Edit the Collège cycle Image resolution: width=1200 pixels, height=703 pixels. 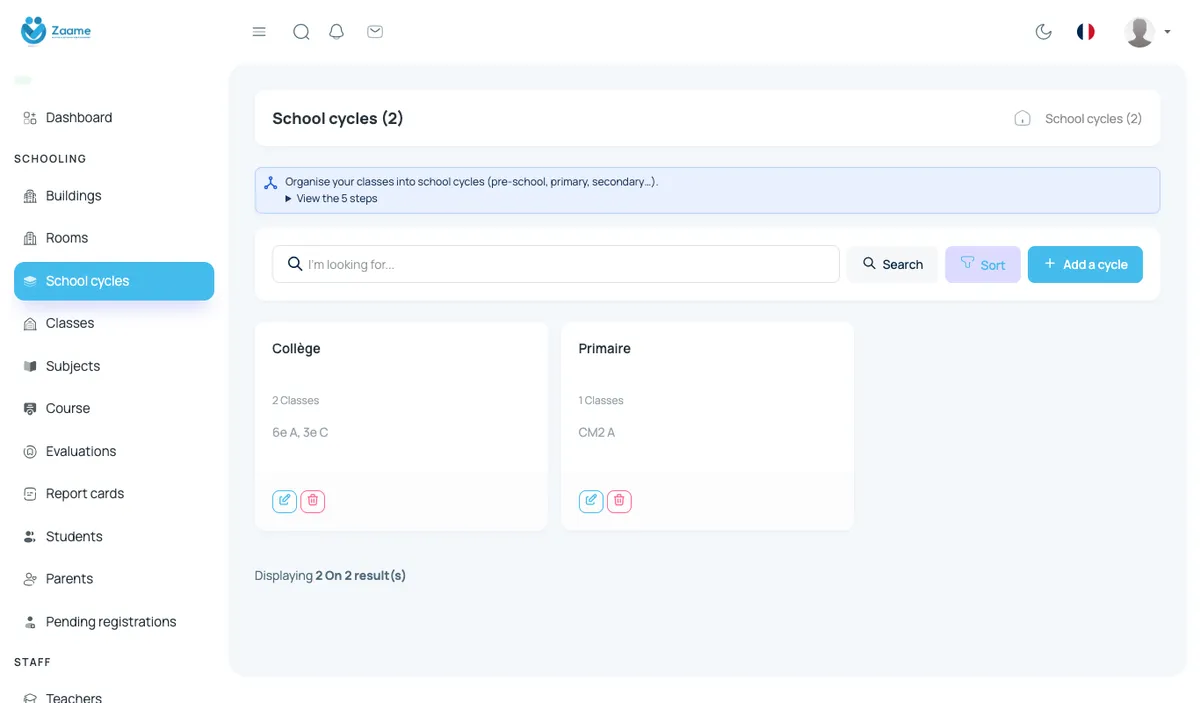[x=285, y=501]
